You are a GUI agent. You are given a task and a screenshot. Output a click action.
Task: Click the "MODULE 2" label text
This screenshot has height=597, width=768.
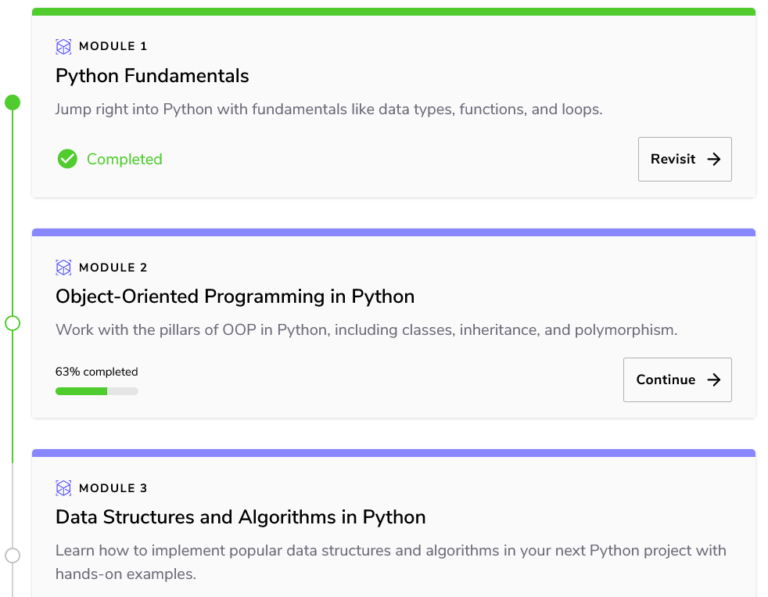113,267
